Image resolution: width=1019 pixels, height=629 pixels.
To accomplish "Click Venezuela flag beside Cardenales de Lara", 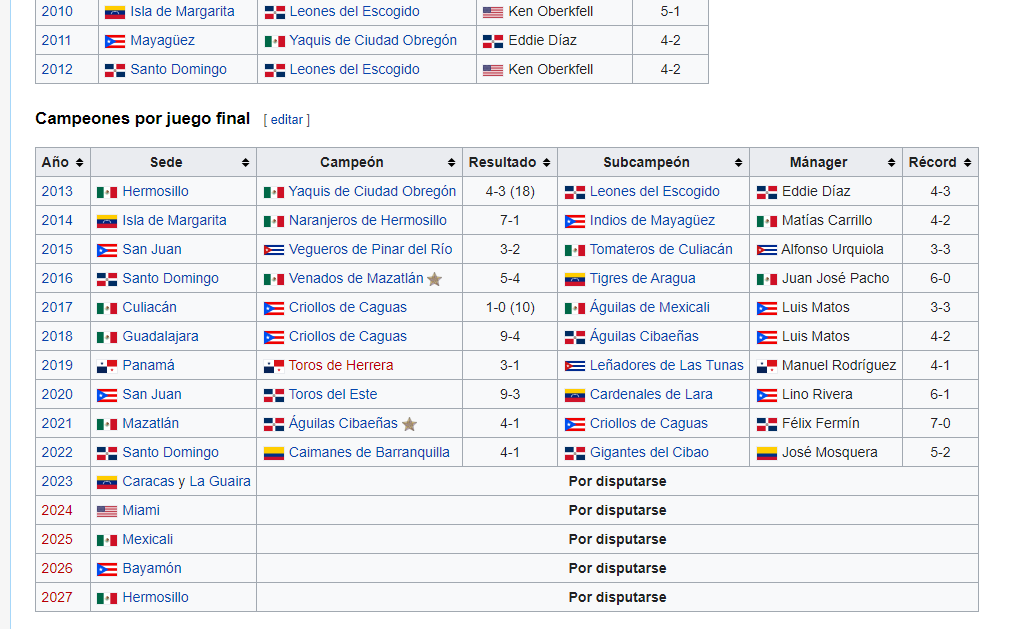I will point(574,395).
